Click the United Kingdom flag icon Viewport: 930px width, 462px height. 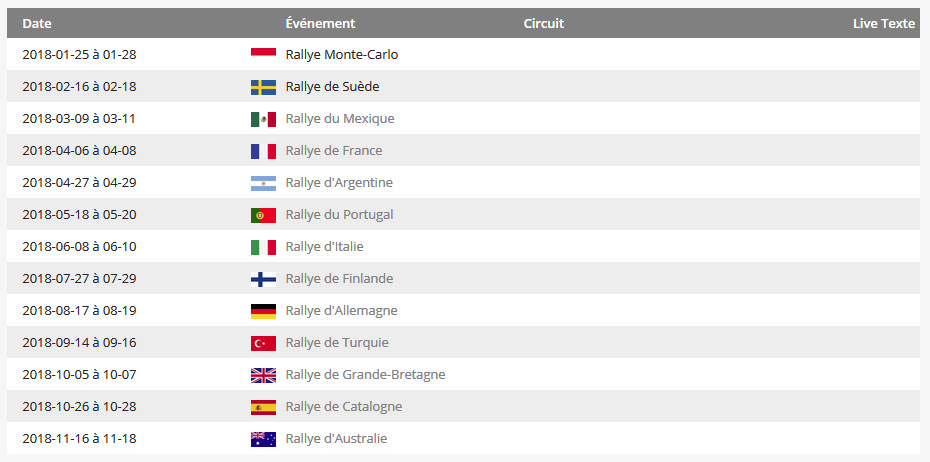point(263,375)
